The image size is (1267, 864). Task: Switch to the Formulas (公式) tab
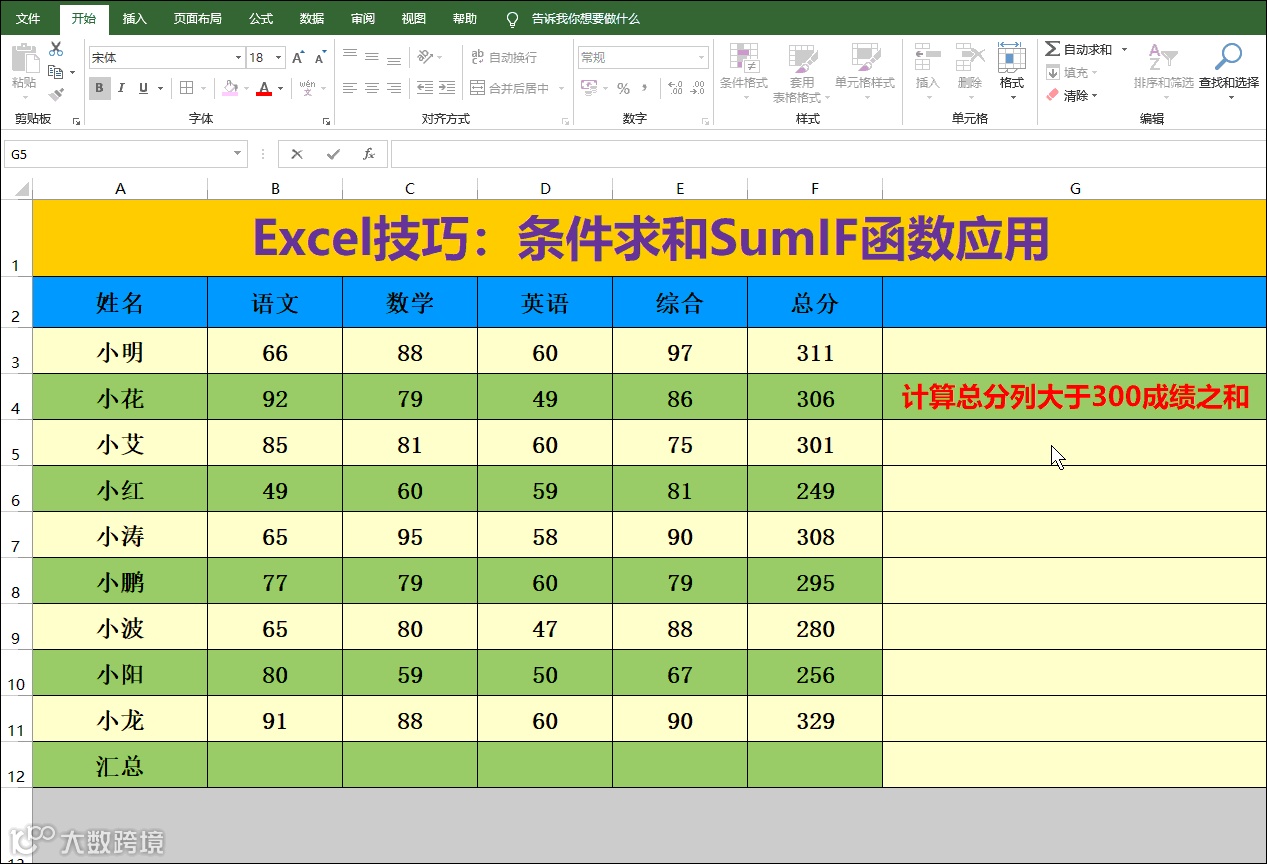coord(261,18)
